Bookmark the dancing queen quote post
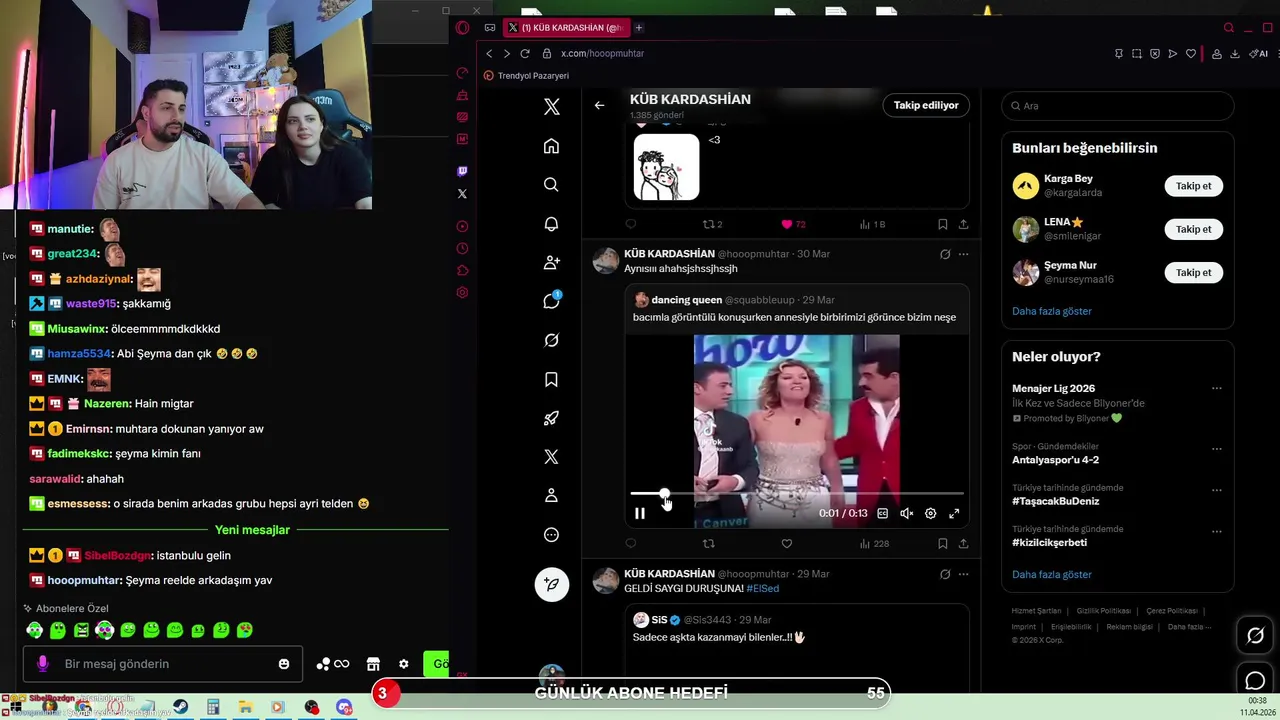 [x=942, y=544]
